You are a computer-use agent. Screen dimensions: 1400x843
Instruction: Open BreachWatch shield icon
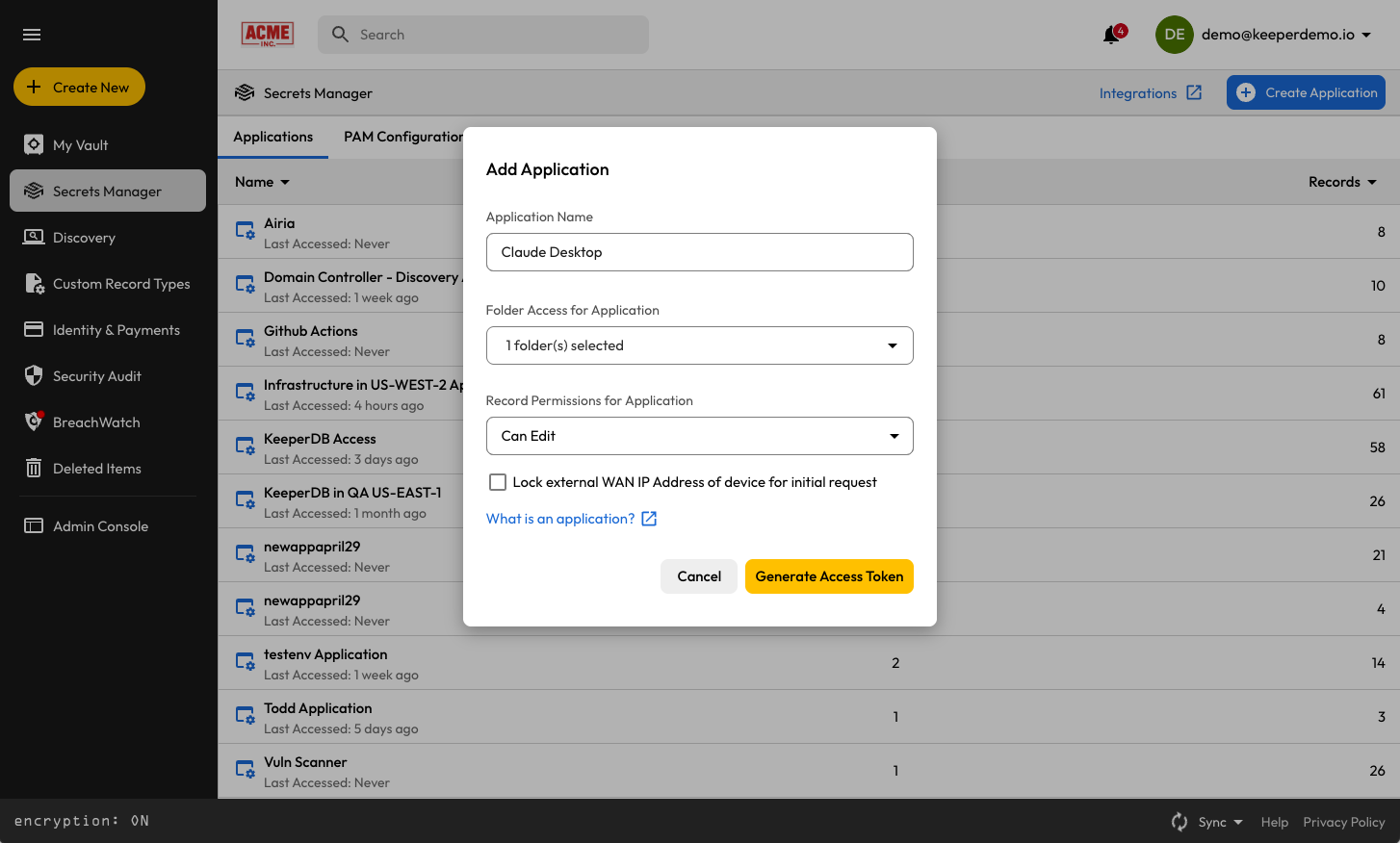pos(34,422)
